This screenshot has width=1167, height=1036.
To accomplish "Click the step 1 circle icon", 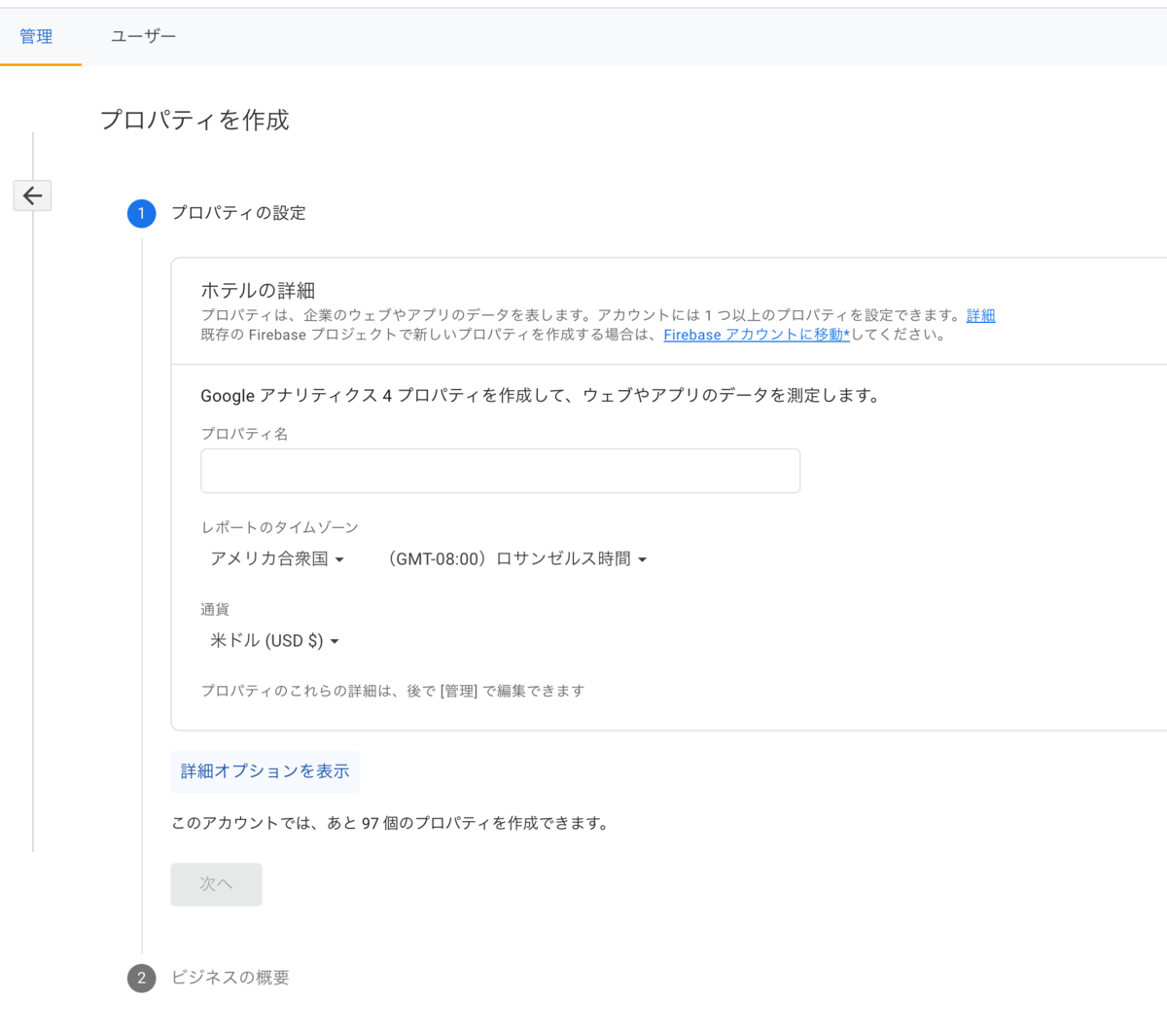I will pyautogui.click(x=142, y=214).
